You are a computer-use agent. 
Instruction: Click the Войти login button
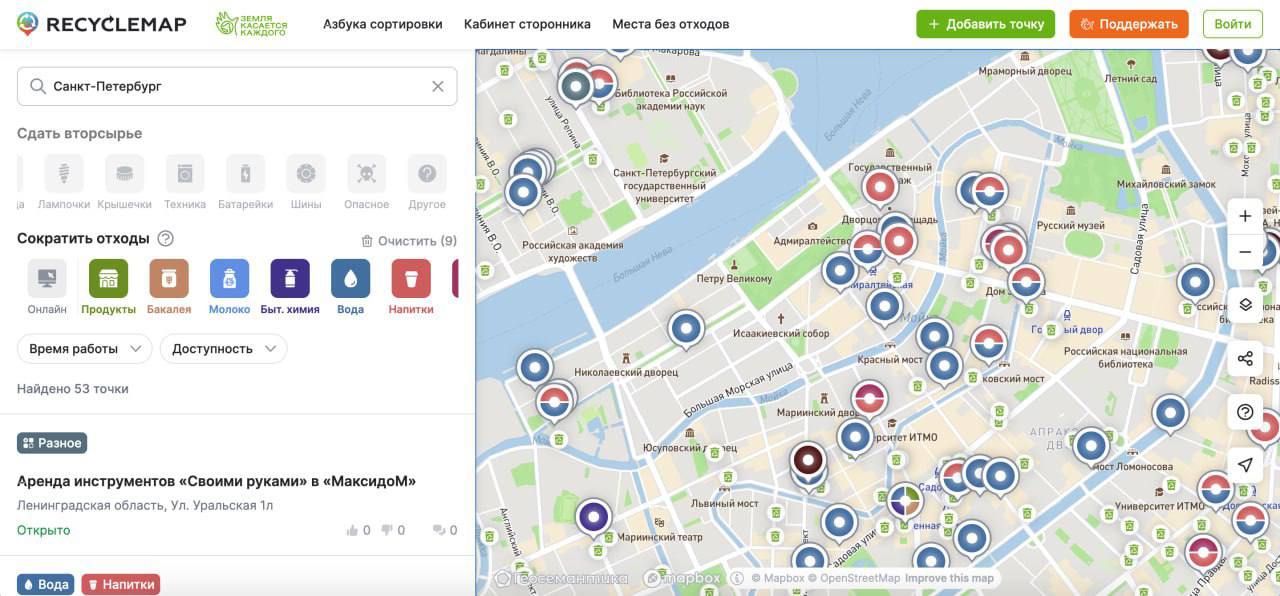(x=1233, y=24)
